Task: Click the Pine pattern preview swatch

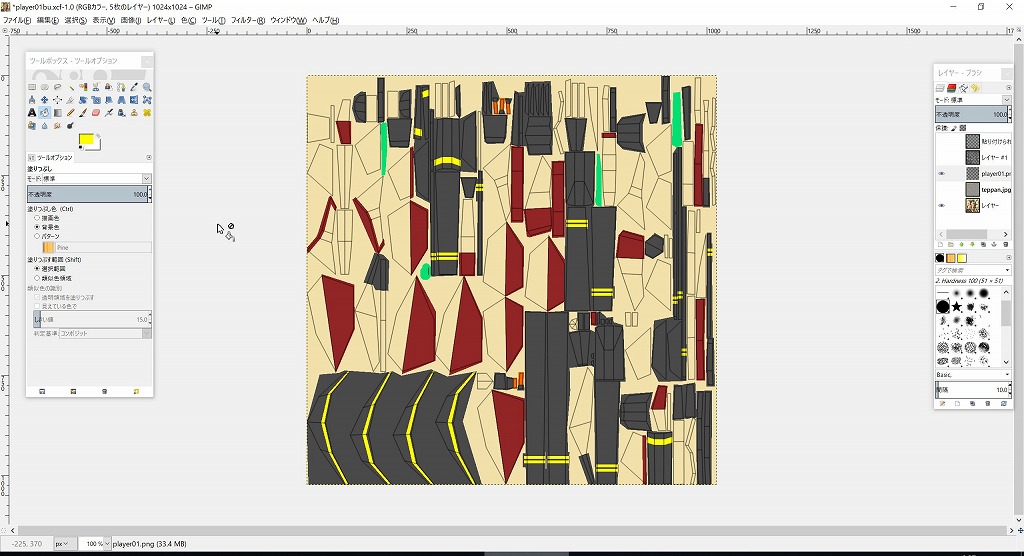Action: coord(48,248)
